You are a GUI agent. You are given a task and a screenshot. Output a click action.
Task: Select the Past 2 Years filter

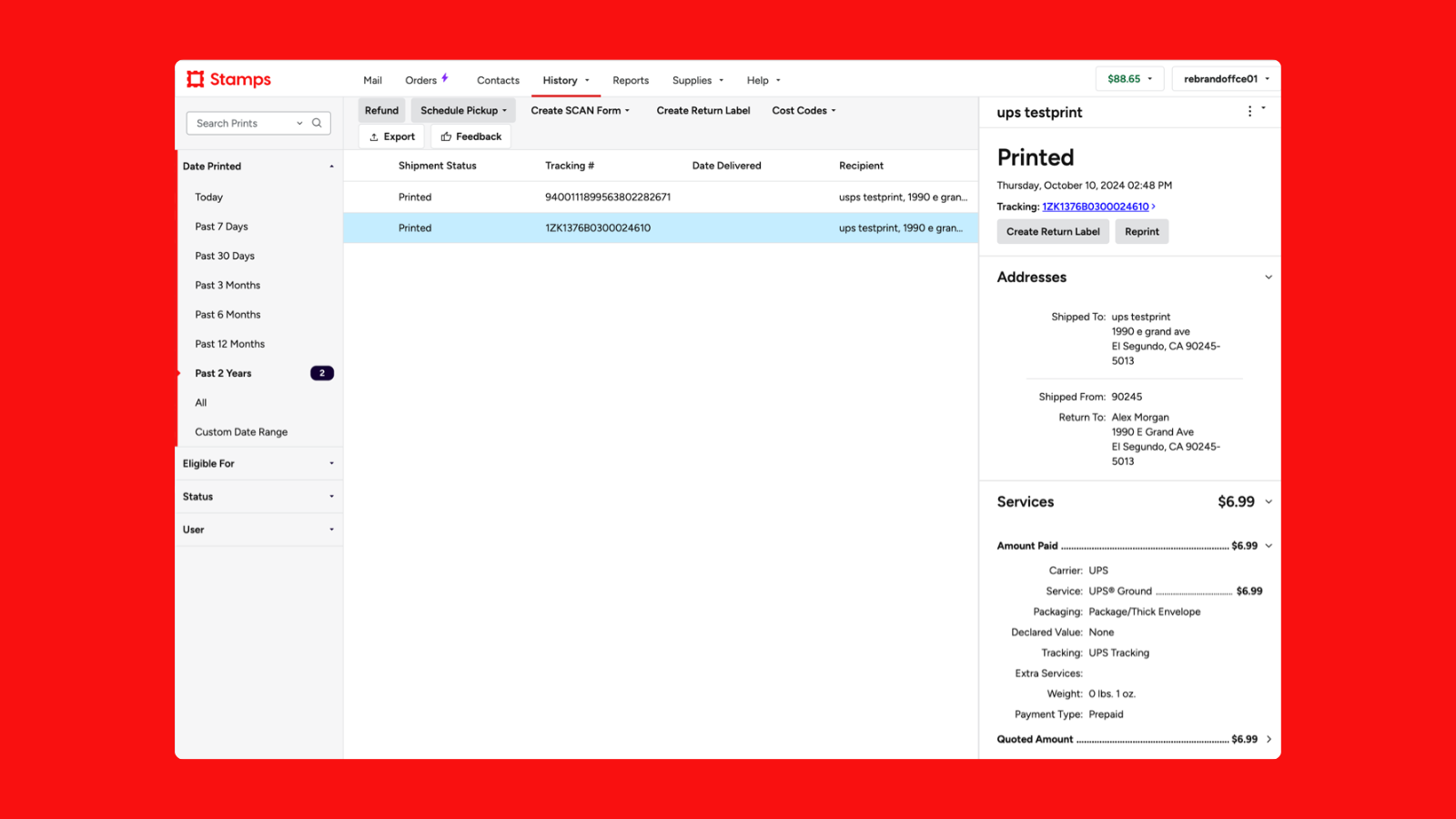tap(223, 373)
